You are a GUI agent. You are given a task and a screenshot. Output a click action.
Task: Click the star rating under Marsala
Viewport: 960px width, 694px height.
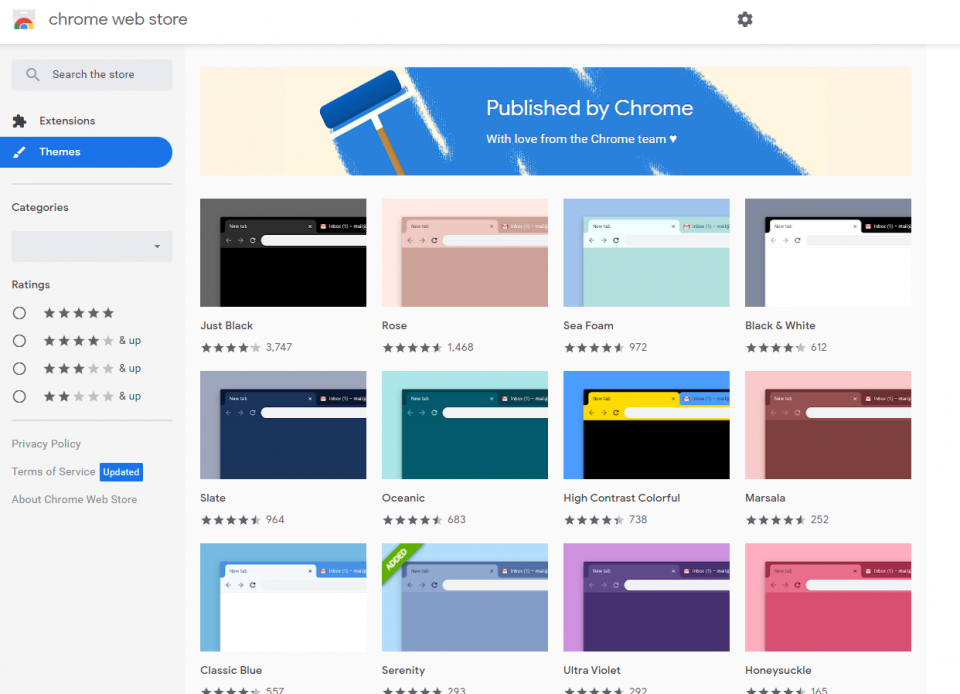775,520
